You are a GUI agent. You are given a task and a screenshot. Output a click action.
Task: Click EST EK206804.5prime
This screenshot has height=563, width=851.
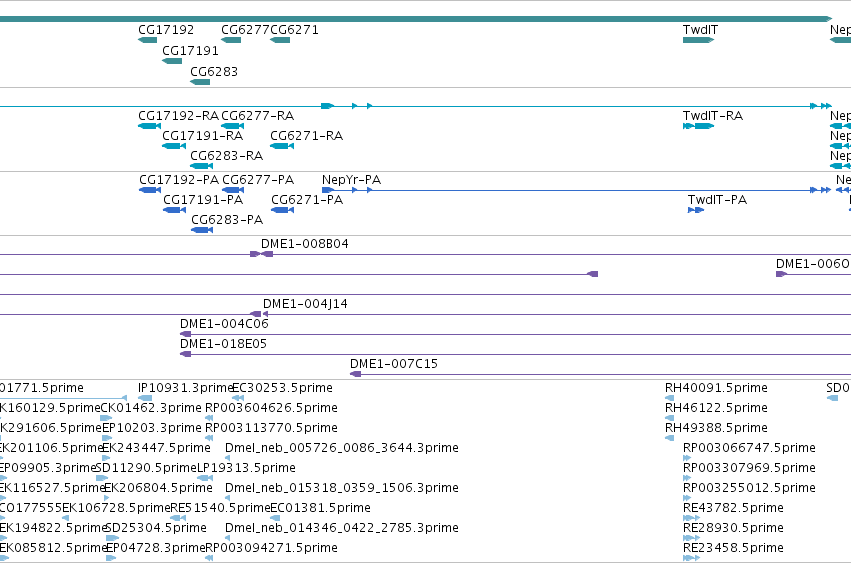point(158,489)
